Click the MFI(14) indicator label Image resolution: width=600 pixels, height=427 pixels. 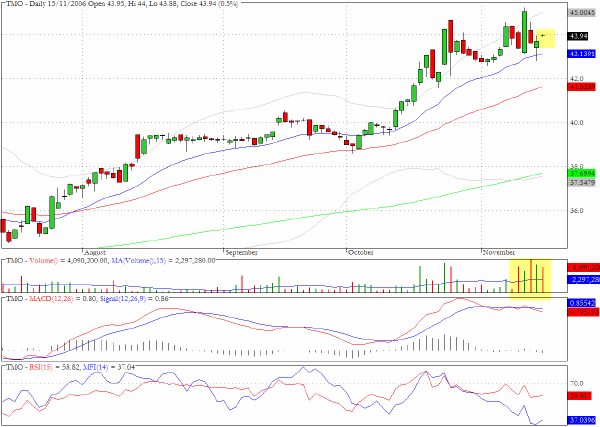[95, 367]
